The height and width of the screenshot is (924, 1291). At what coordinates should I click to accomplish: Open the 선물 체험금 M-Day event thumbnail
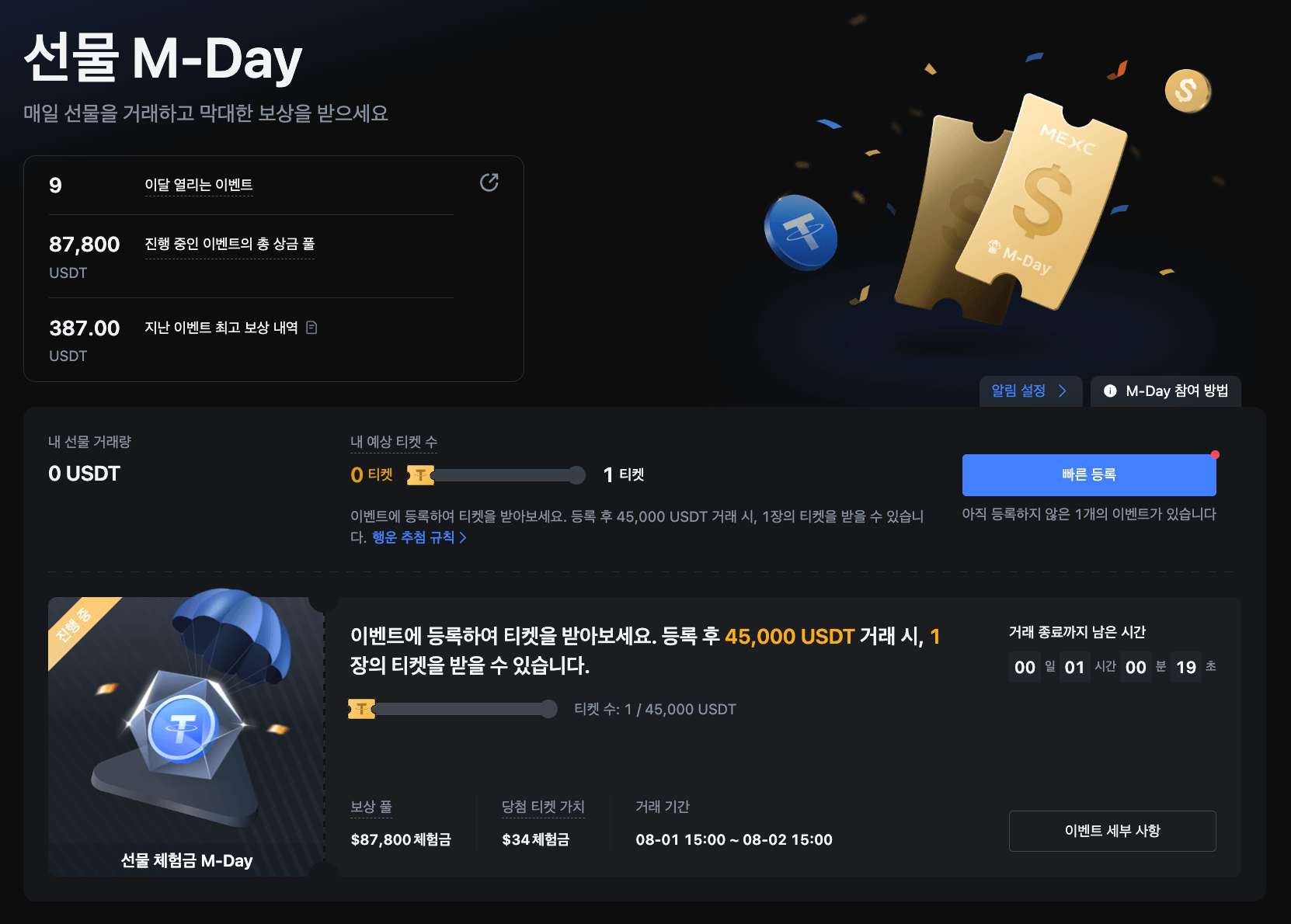pyautogui.click(x=186, y=737)
